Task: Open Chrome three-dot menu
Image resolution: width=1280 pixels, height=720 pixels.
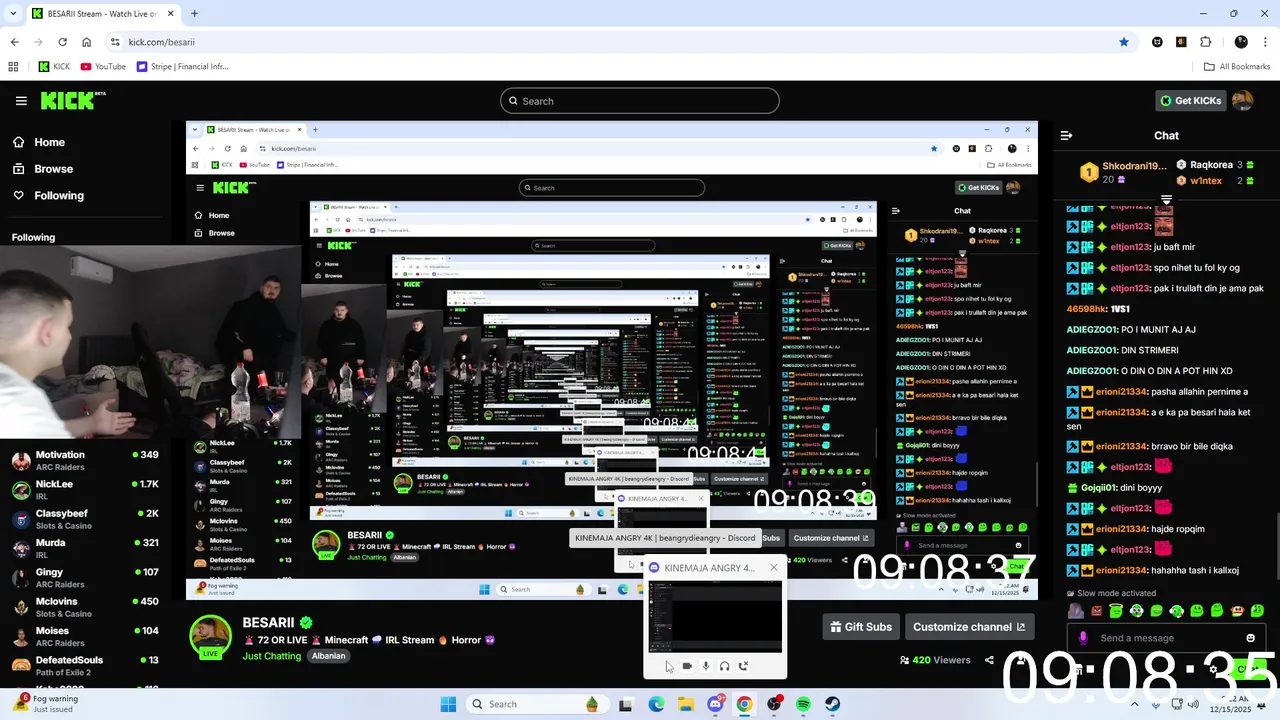Action: [1265, 42]
